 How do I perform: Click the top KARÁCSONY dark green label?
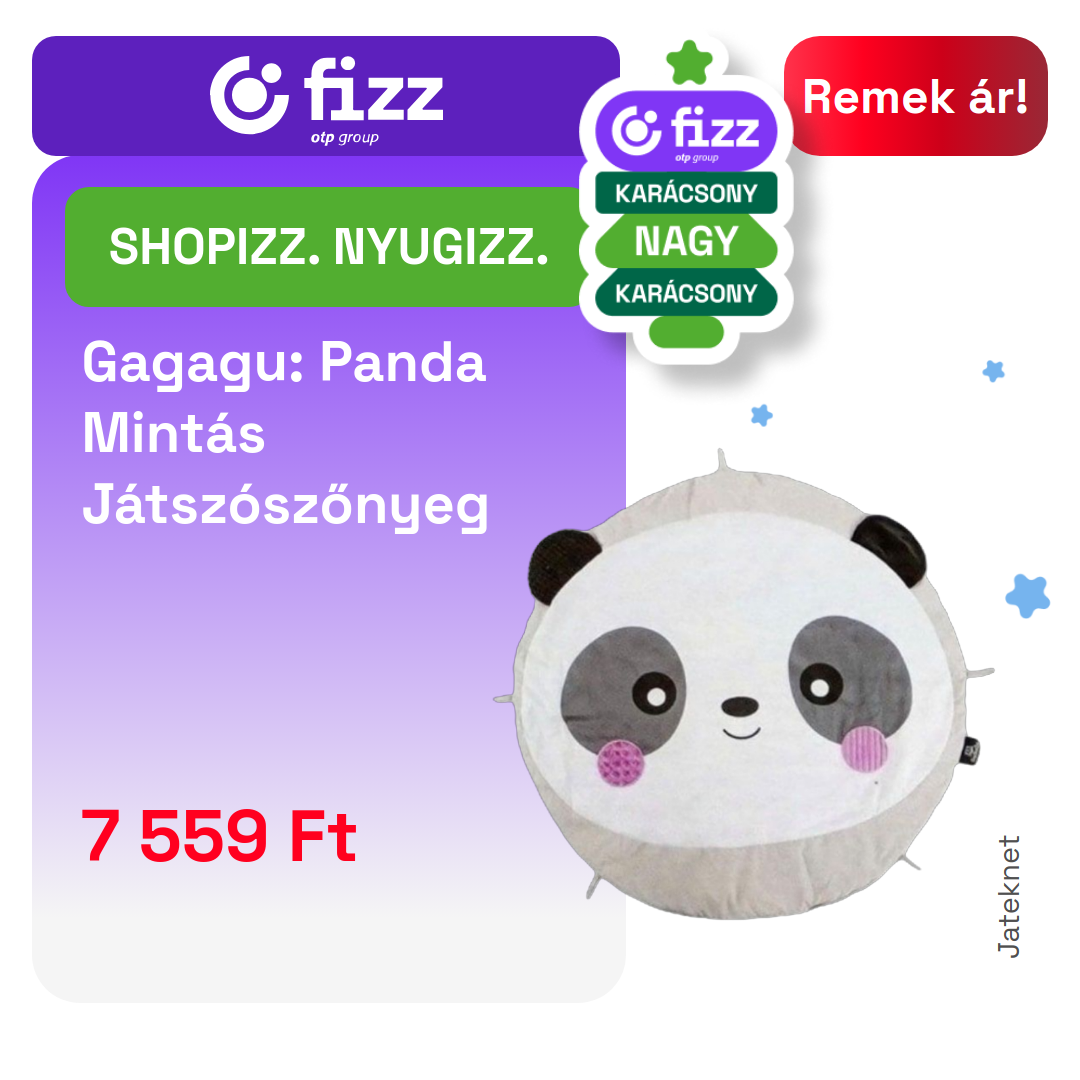[686, 194]
